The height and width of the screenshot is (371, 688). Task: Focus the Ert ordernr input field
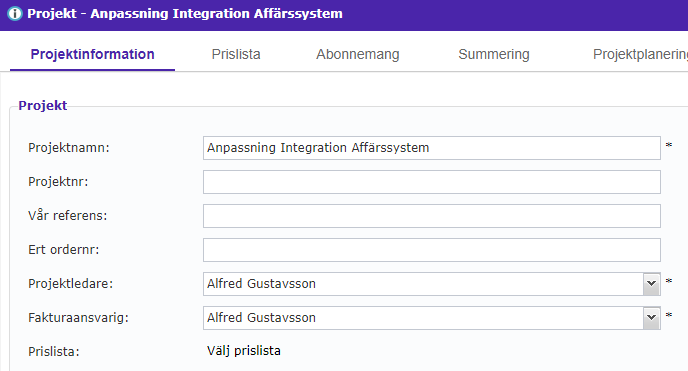point(432,250)
